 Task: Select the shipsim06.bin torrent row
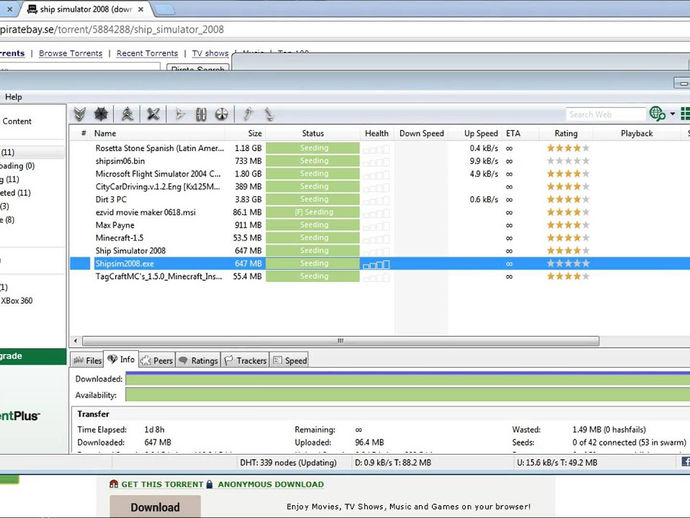[x=379, y=161]
